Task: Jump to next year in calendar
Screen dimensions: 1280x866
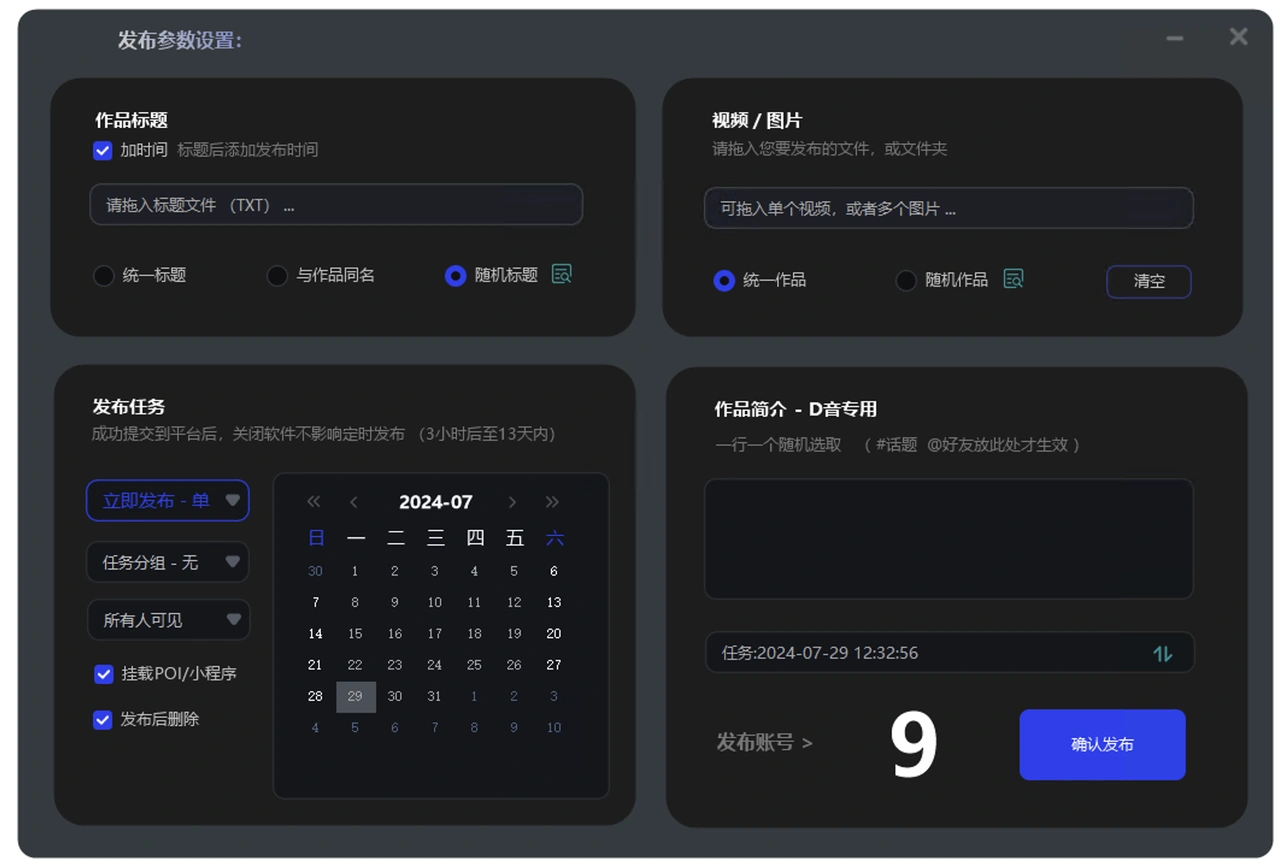Action: point(552,502)
